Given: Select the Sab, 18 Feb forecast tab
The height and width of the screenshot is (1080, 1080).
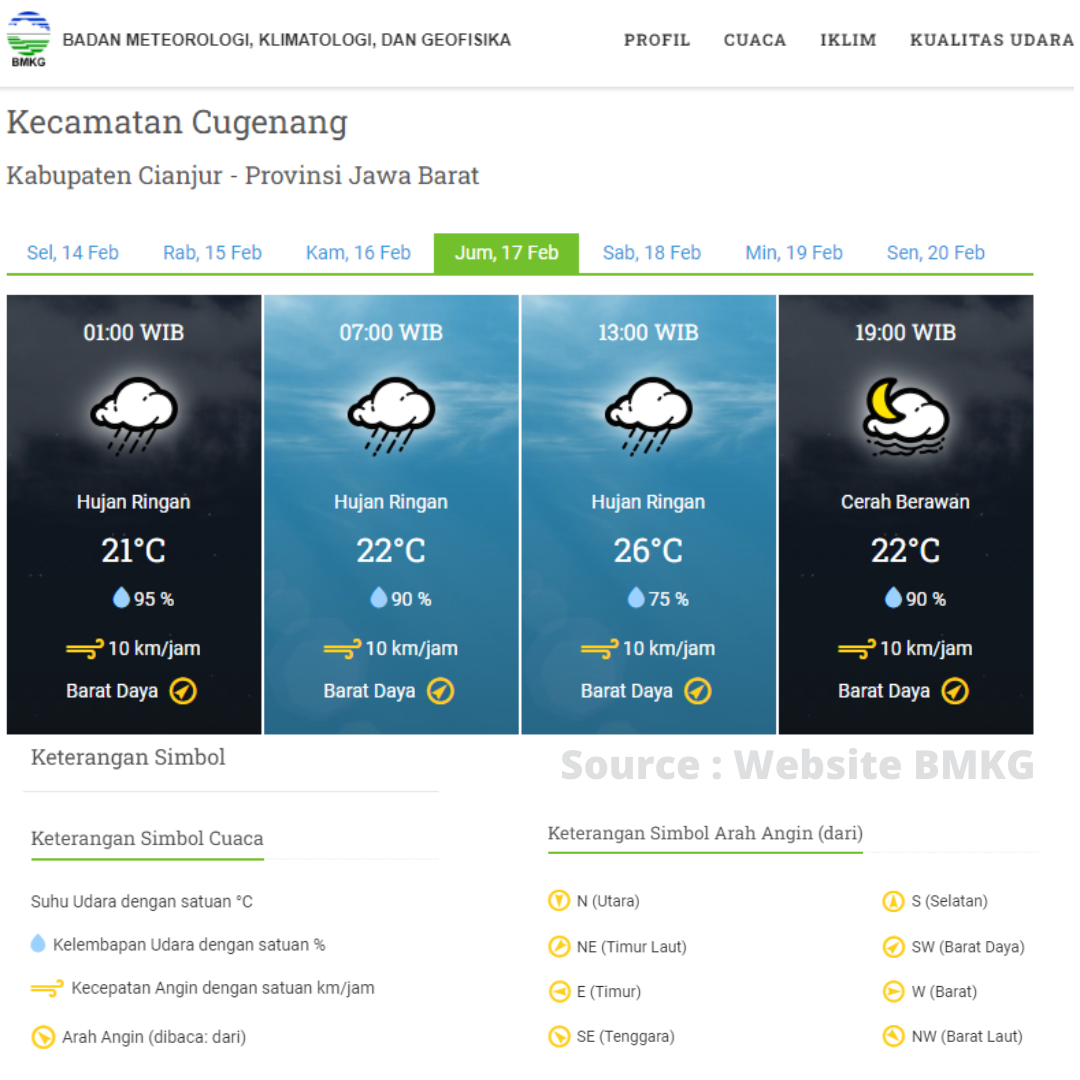Looking at the screenshot, I should 652,253.
